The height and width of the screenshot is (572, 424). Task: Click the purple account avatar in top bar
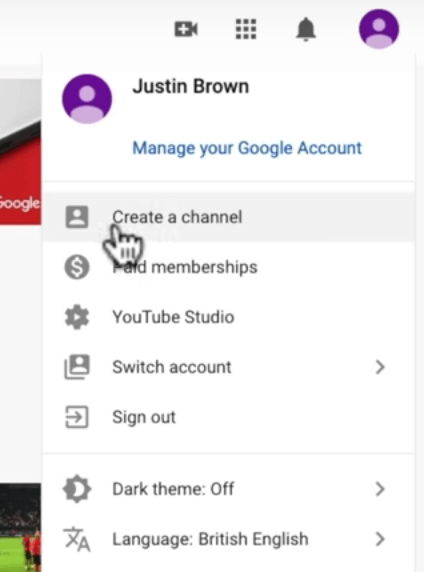coord(379,29)
